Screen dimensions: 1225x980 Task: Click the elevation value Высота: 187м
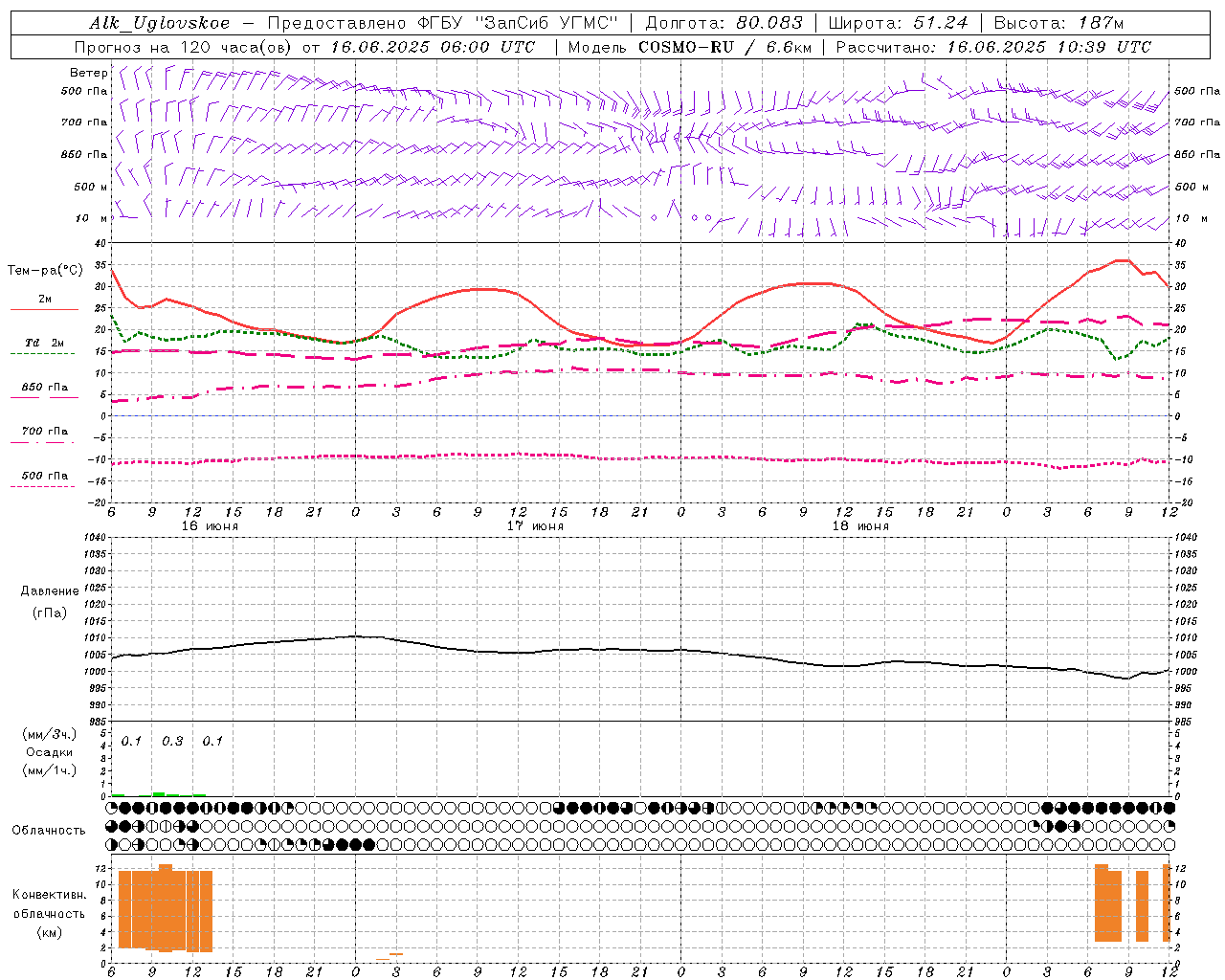pyautogui.click(x=1058, y=23)
